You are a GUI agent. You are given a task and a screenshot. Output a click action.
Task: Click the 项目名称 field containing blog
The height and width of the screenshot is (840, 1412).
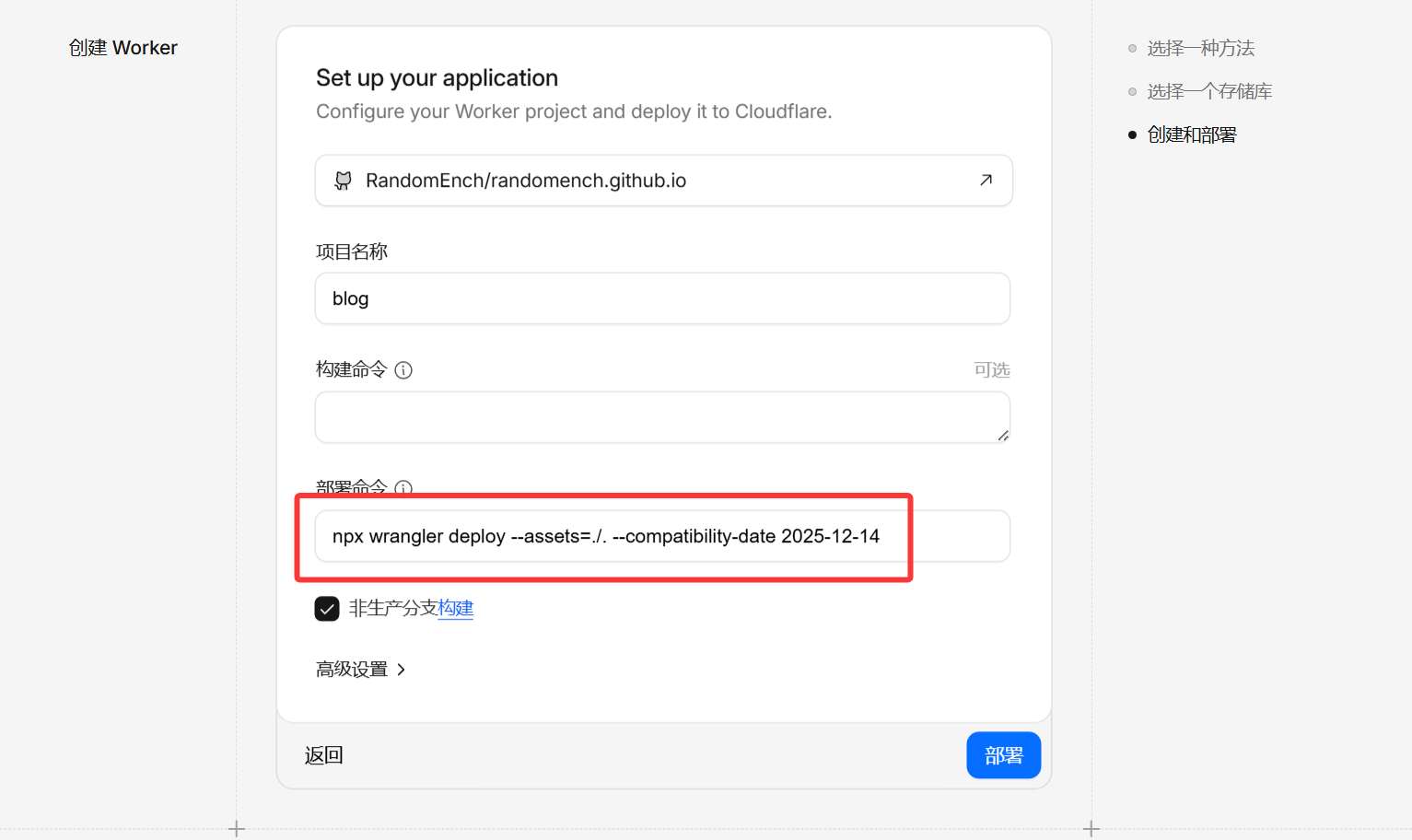(x=662, y=298)
